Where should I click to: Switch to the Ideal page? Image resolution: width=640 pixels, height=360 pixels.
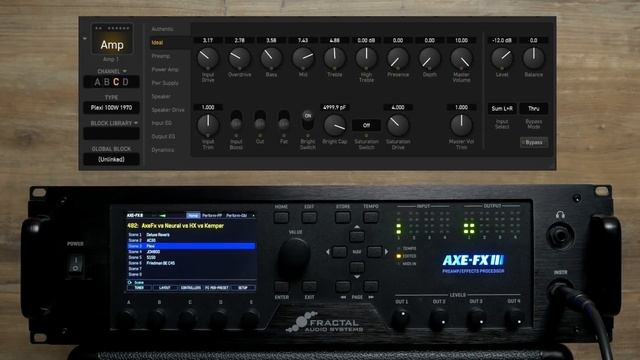(158, 42)
